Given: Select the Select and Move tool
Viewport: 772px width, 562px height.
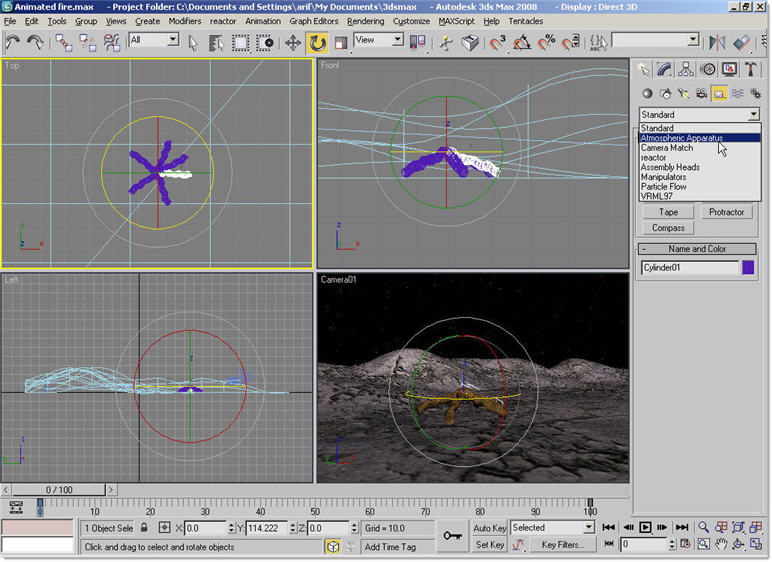Looking at the screenshot, I should tap(293, 42).
